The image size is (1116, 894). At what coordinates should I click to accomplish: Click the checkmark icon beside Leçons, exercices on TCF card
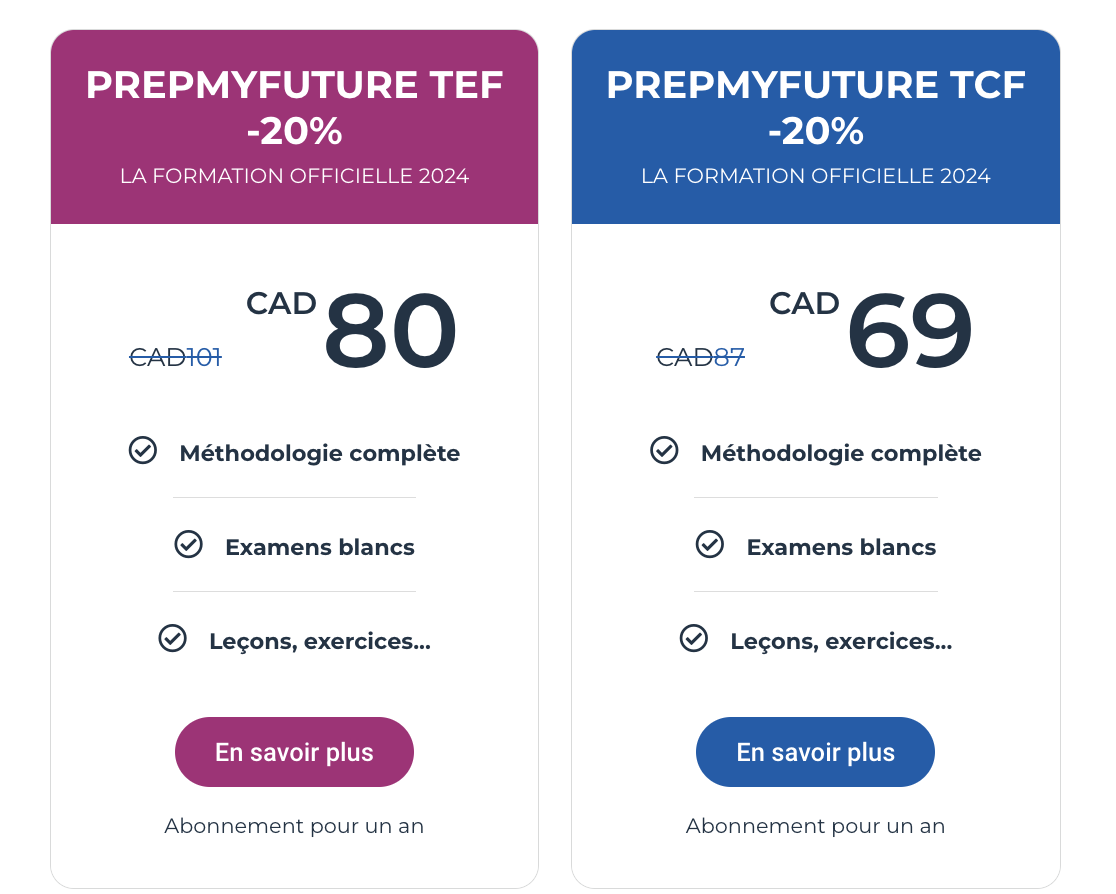point(695,638)
